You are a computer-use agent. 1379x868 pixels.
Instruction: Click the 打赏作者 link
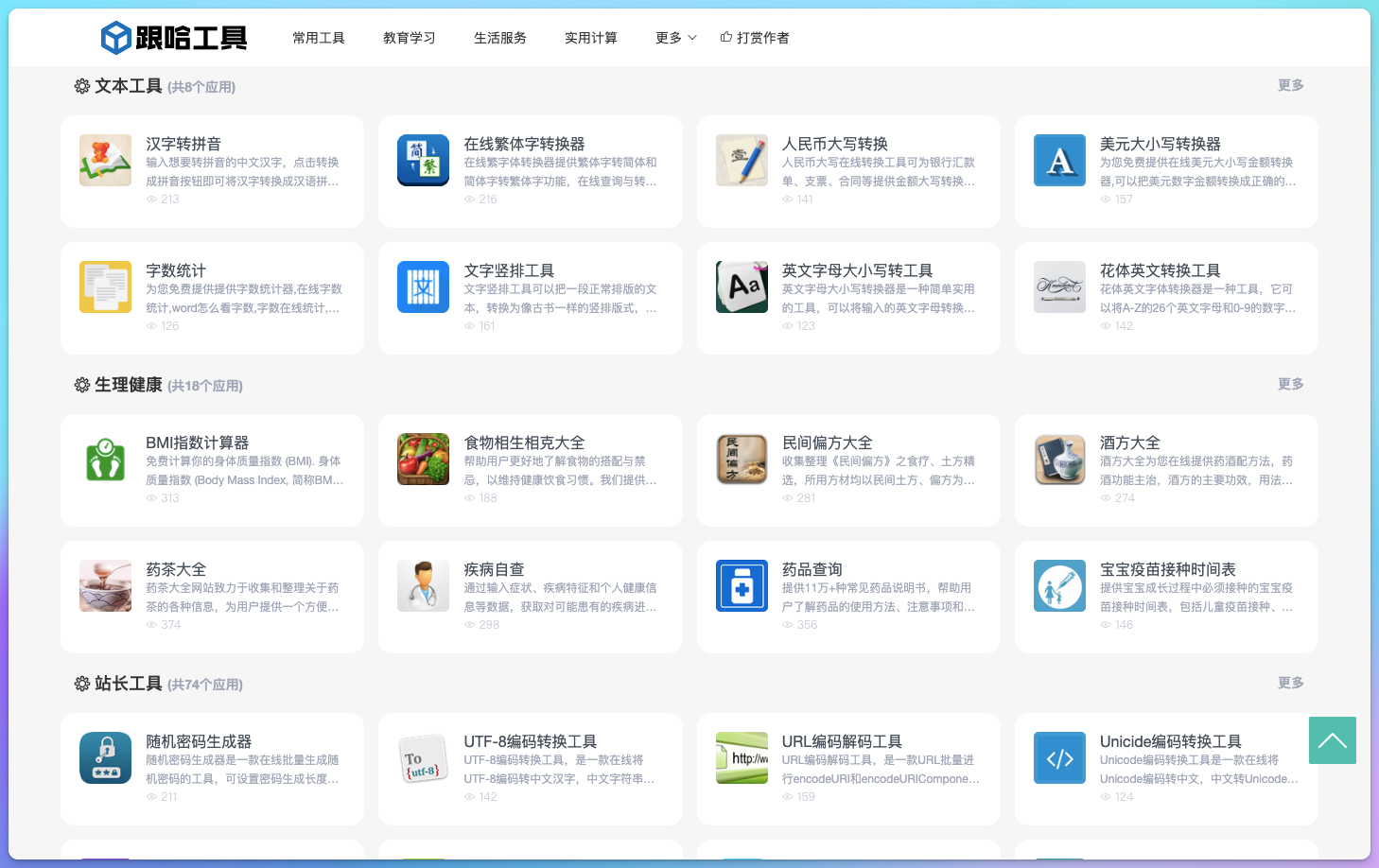tap(755, 38)
